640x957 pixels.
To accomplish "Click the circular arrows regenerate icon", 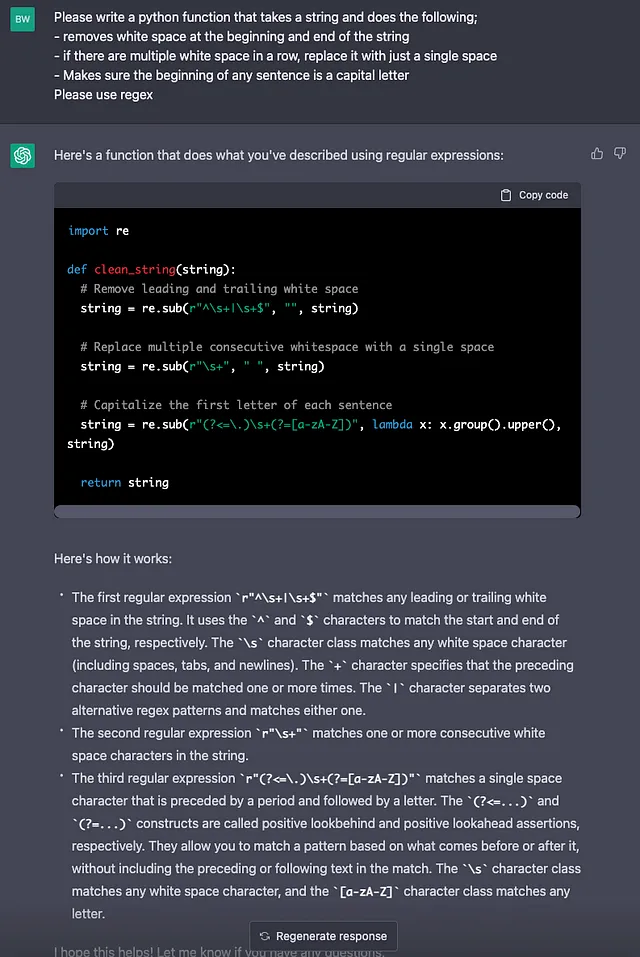I will (264, 936).
